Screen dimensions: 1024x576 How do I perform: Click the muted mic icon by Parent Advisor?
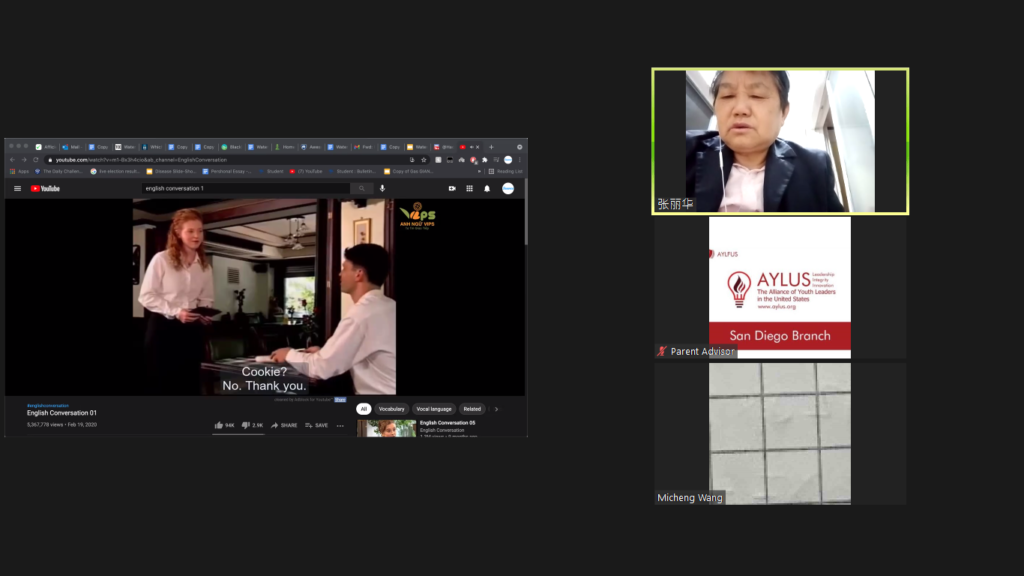[662, 351]
